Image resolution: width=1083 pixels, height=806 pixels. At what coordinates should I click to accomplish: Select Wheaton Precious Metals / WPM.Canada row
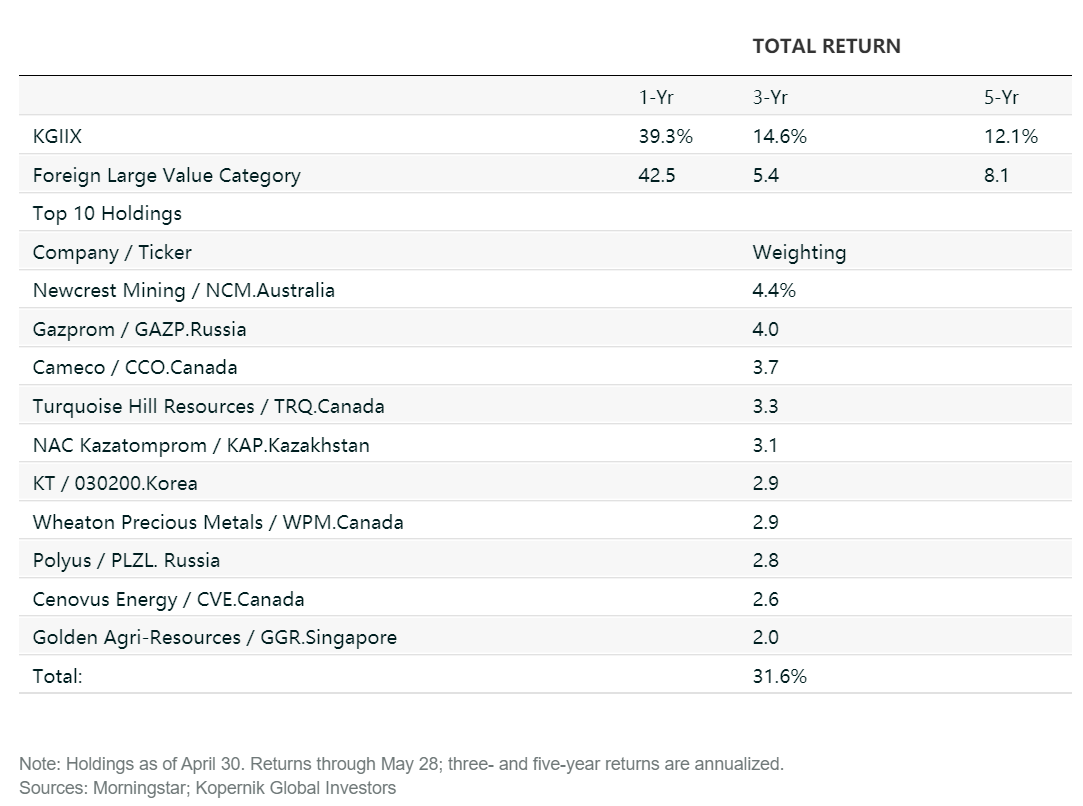pyautogui.click(x=545, y=521)
